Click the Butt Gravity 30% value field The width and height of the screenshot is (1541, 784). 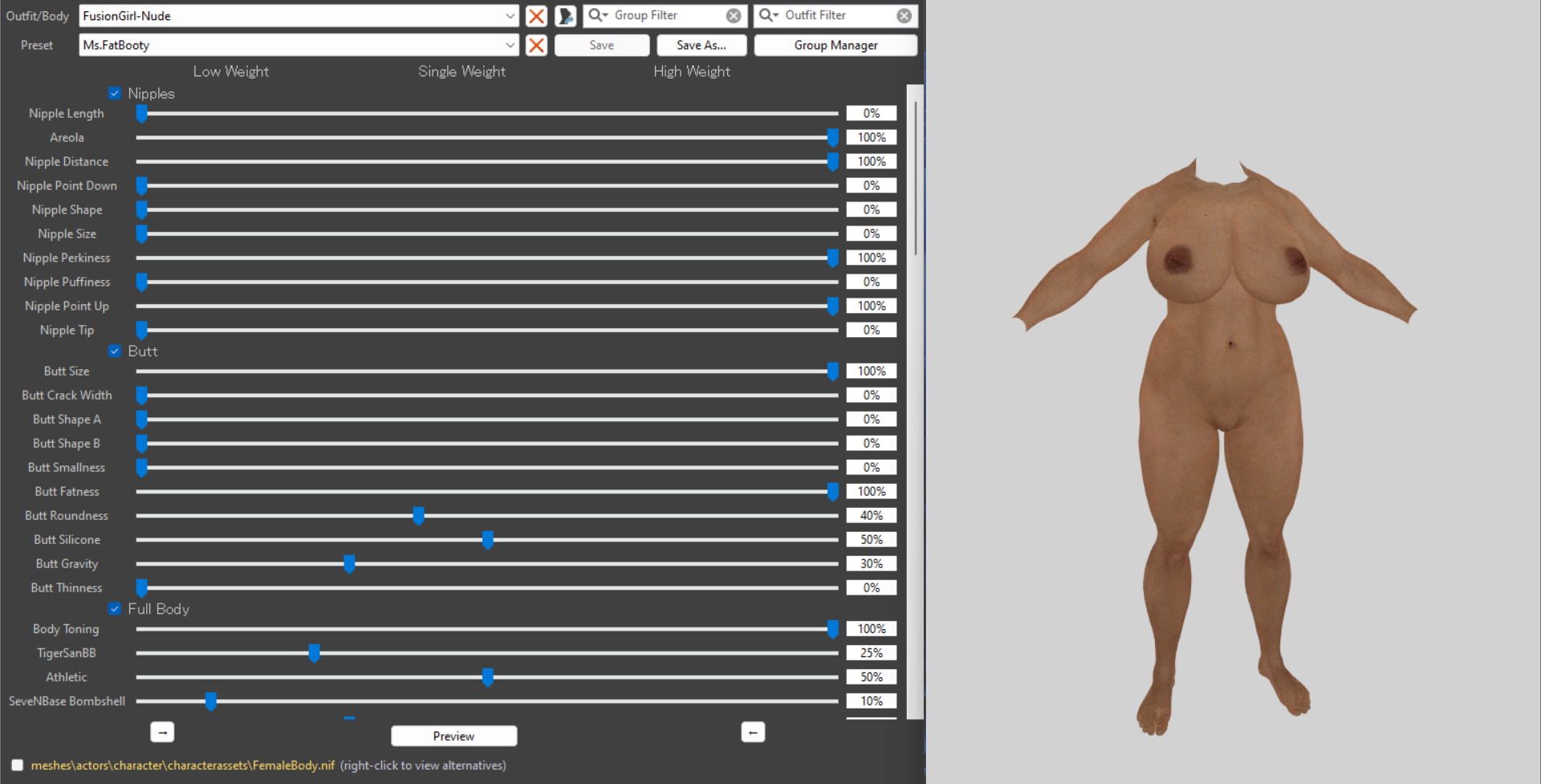click(872, 563)
